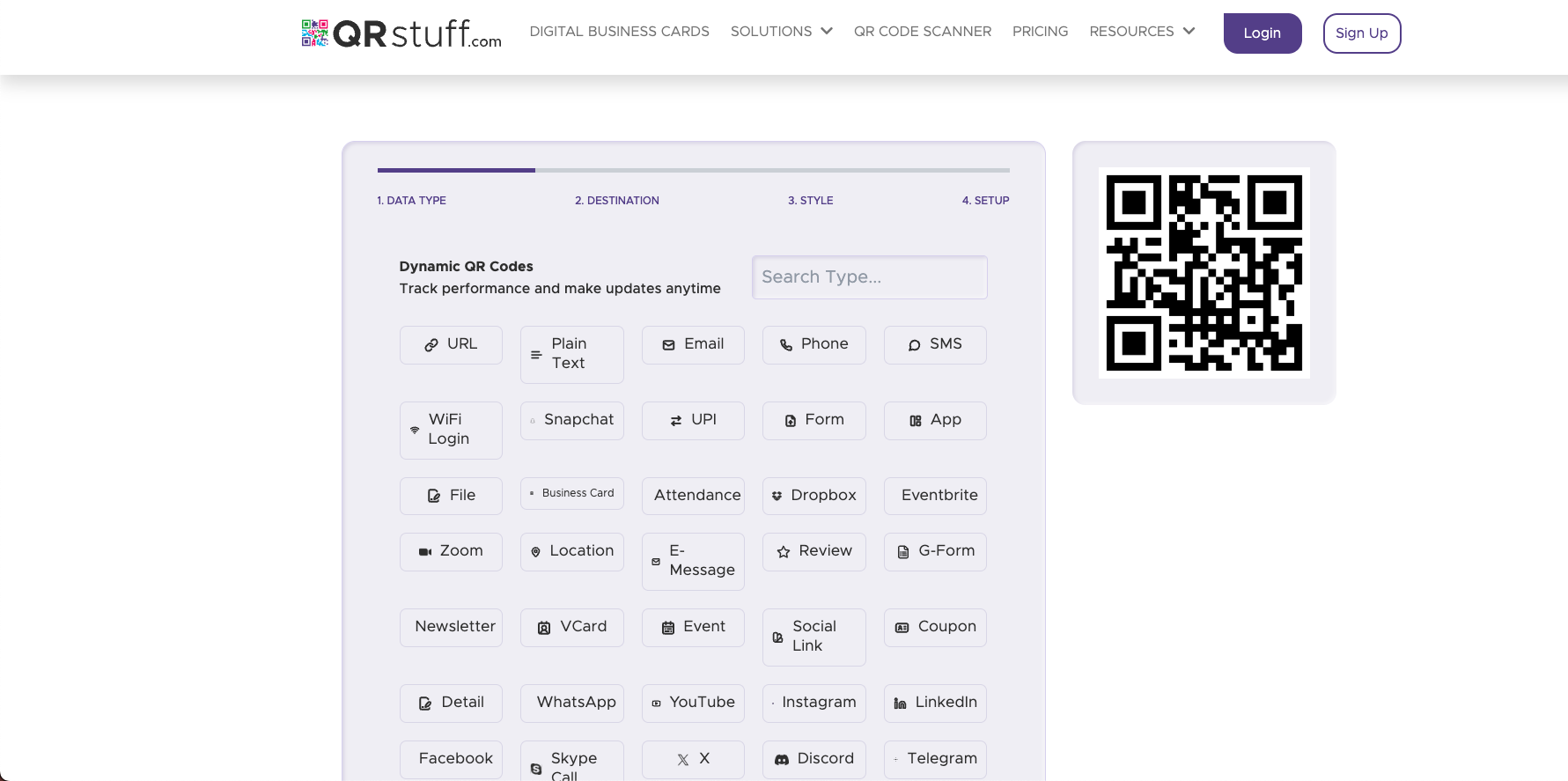1568x781 pixels.
Task: Click the QR code preview image
Action: point(1204,273)
